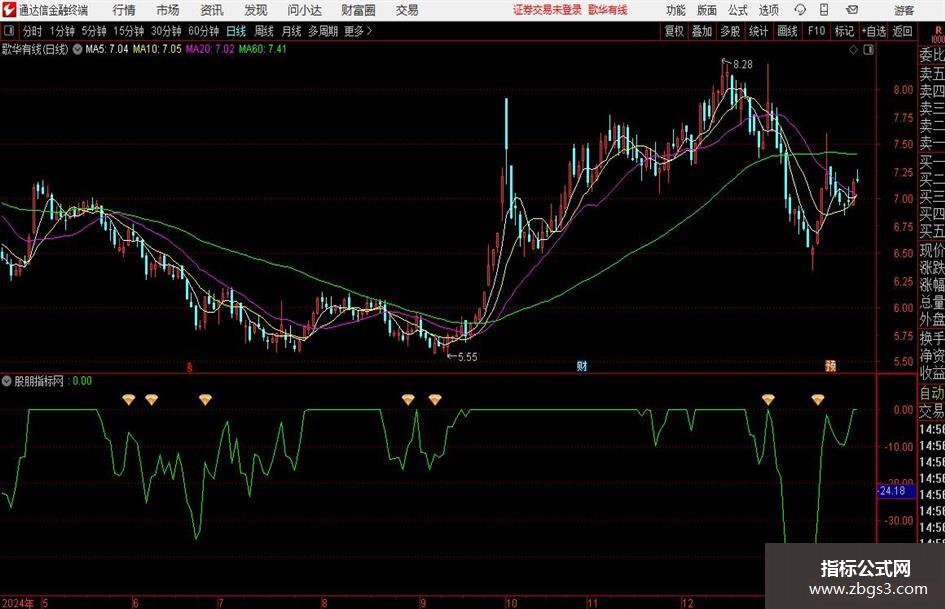Toggle the side panel icon in chart corner
This screenshot has width=945, height=609.
(x=868, y=50)
